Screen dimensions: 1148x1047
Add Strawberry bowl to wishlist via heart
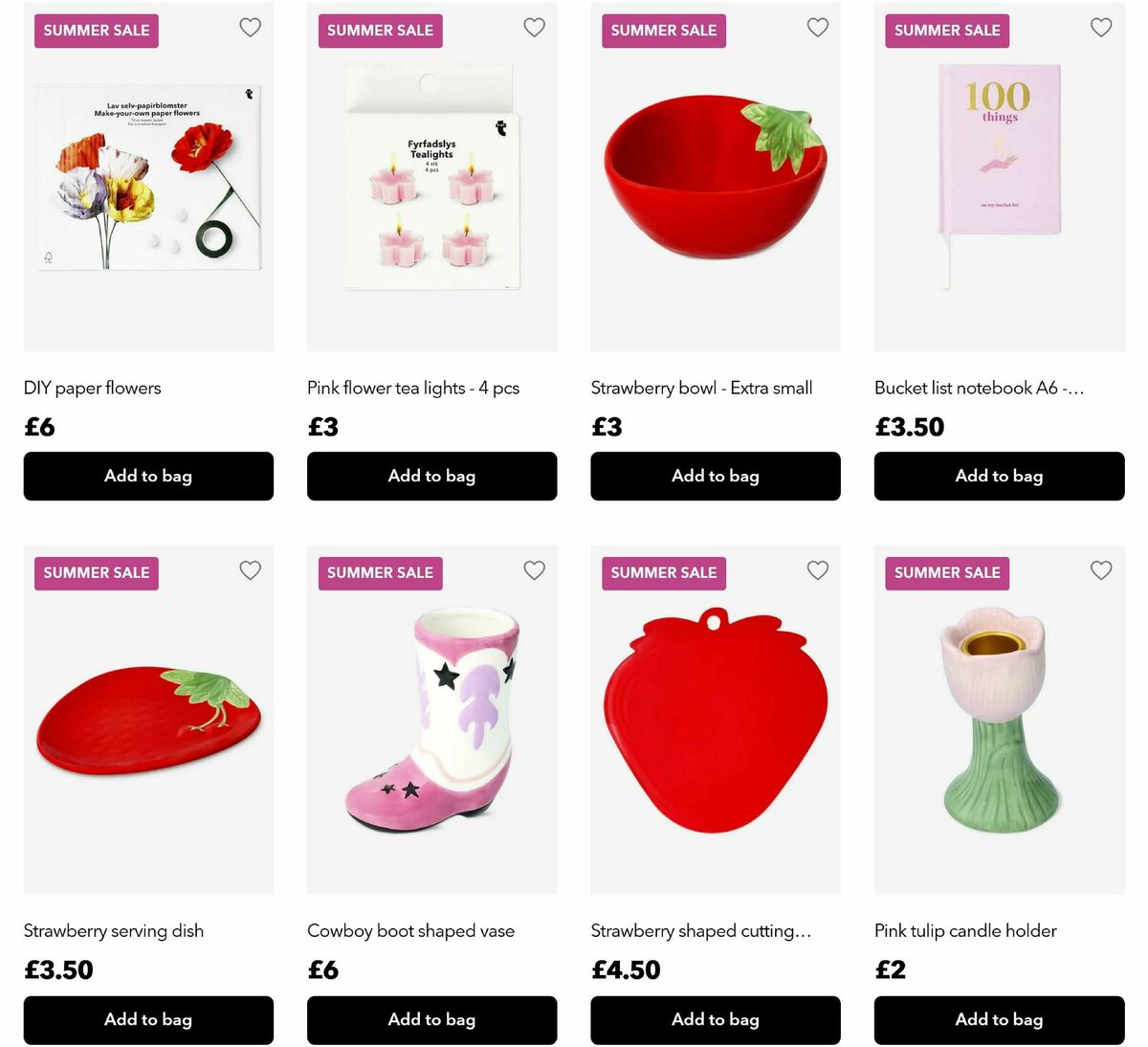click(817, 28)
